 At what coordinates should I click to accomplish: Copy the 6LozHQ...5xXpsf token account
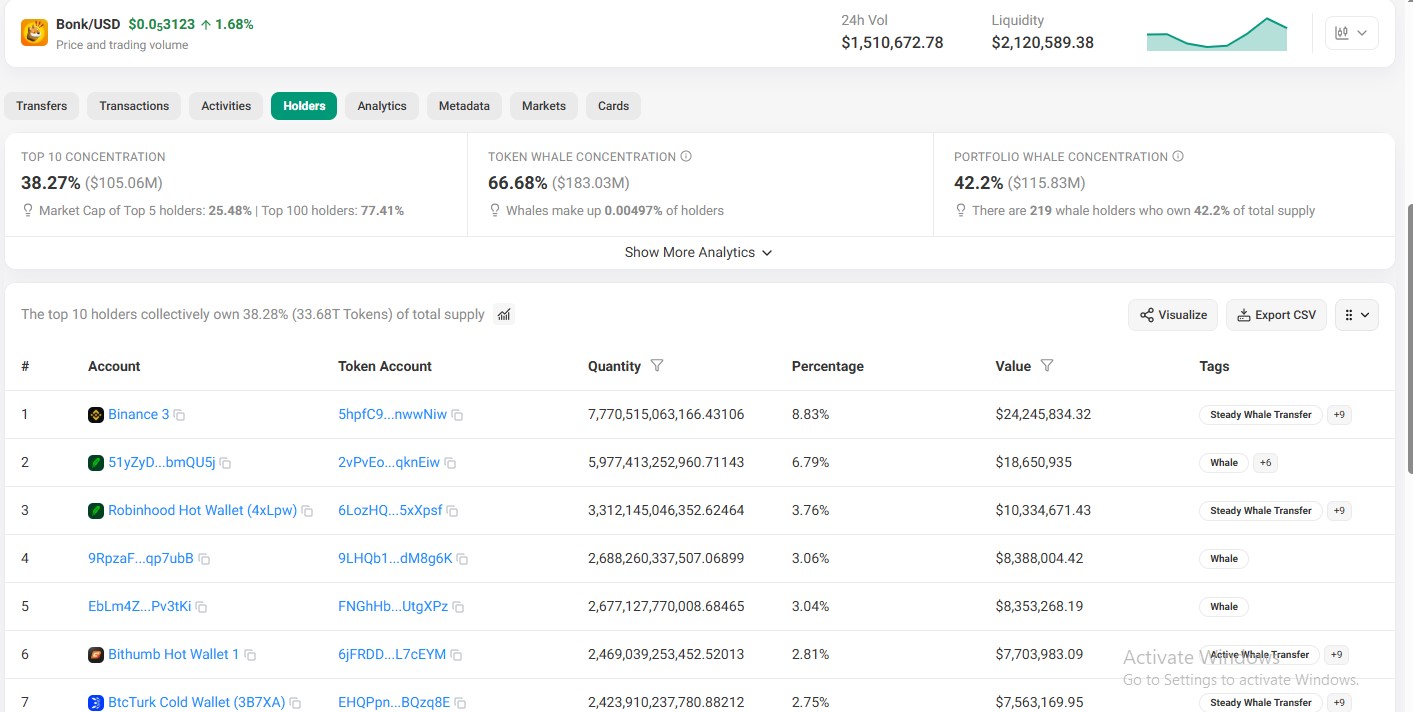tap(452, 511)
